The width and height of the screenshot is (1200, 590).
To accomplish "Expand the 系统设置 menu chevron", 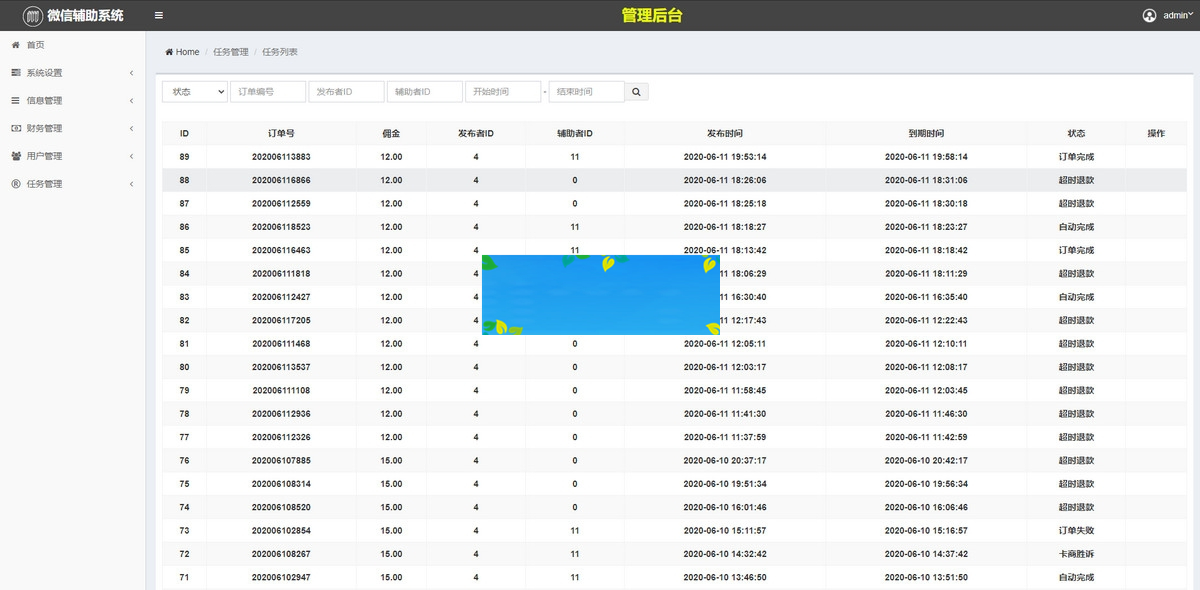I will coord(131,73).
